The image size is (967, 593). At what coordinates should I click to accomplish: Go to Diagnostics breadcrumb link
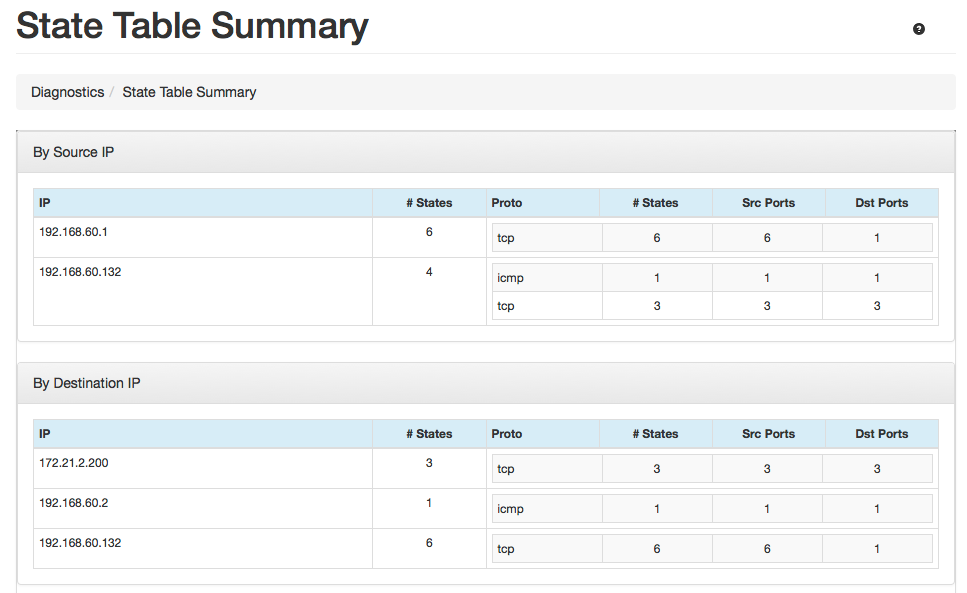[x=67, y=92]
